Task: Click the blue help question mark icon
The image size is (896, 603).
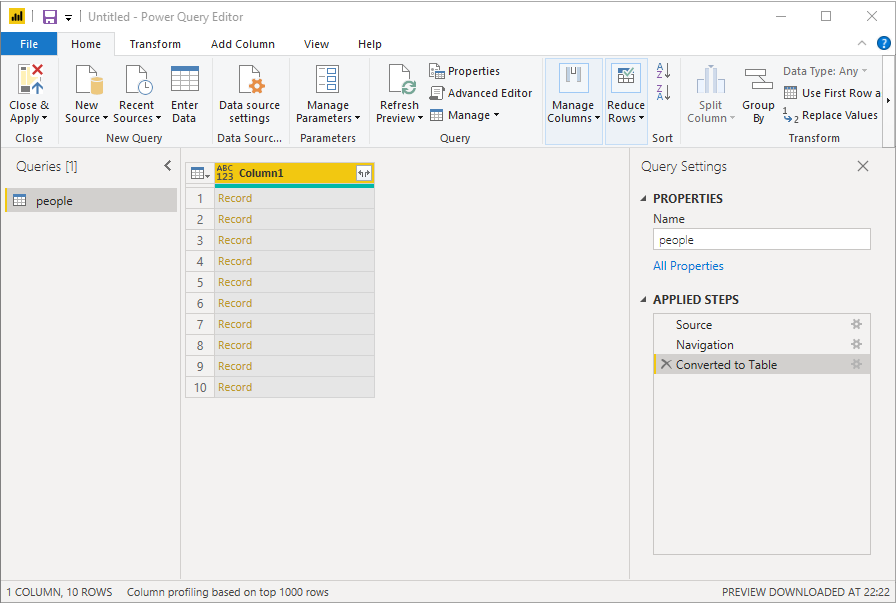Action: pos(883,43)
